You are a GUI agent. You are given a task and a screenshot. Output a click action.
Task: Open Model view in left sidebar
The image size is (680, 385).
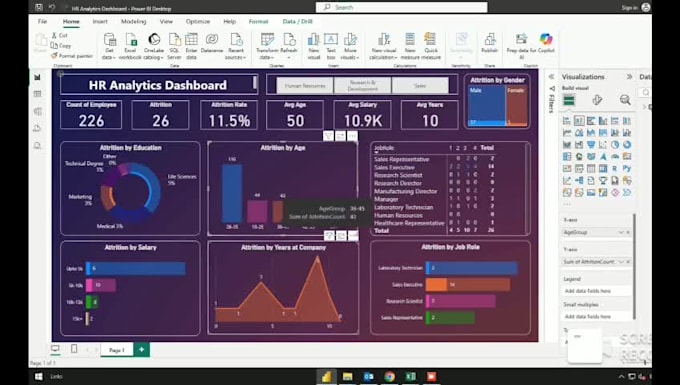click(x=38, y=111)
